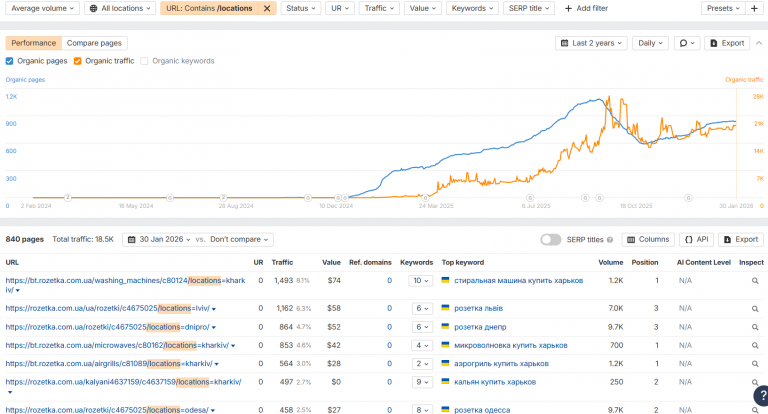Sort by the Traffic column header

pyautogui.click(x=282, y=263)
